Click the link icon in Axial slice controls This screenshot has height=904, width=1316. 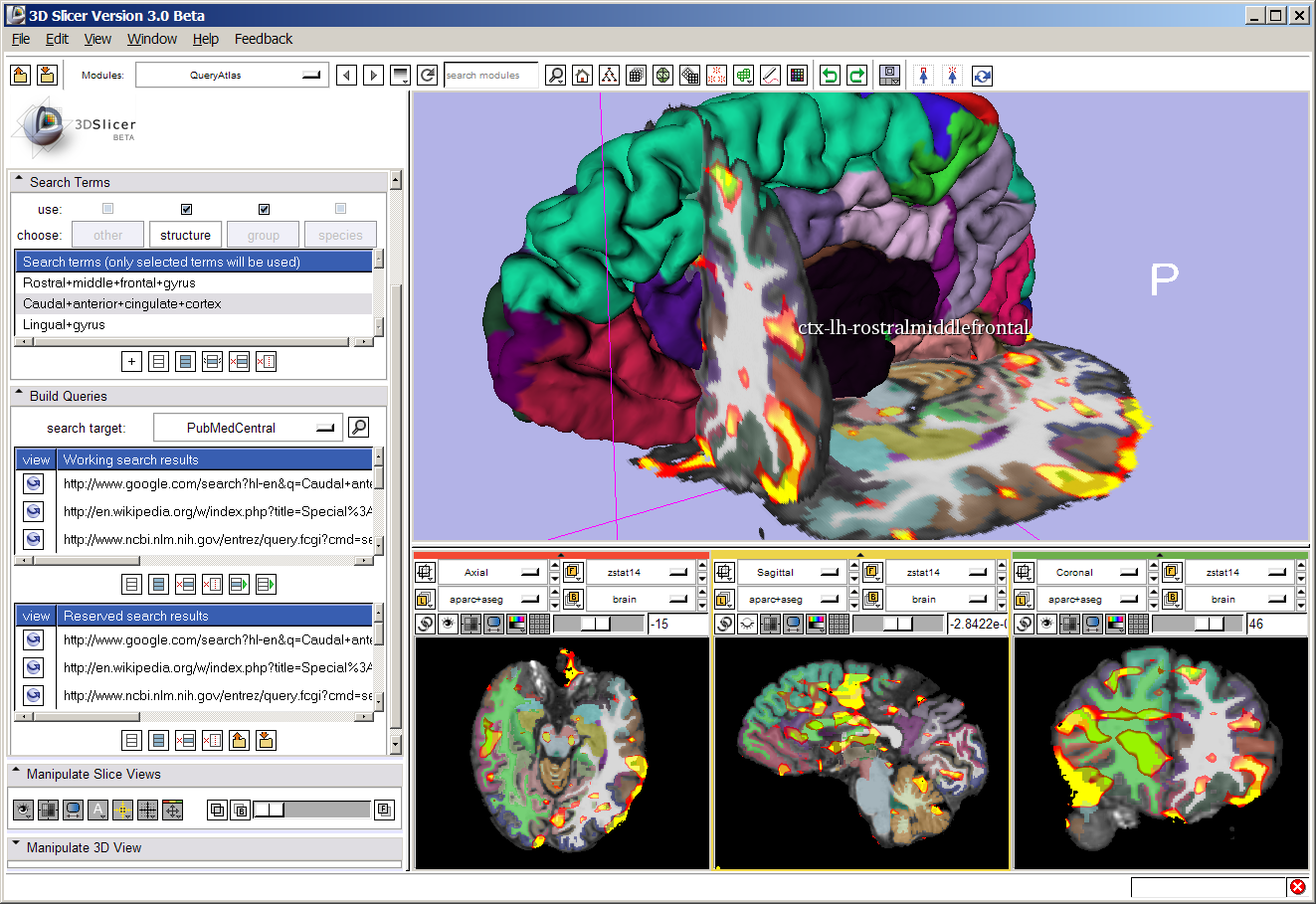426,625
